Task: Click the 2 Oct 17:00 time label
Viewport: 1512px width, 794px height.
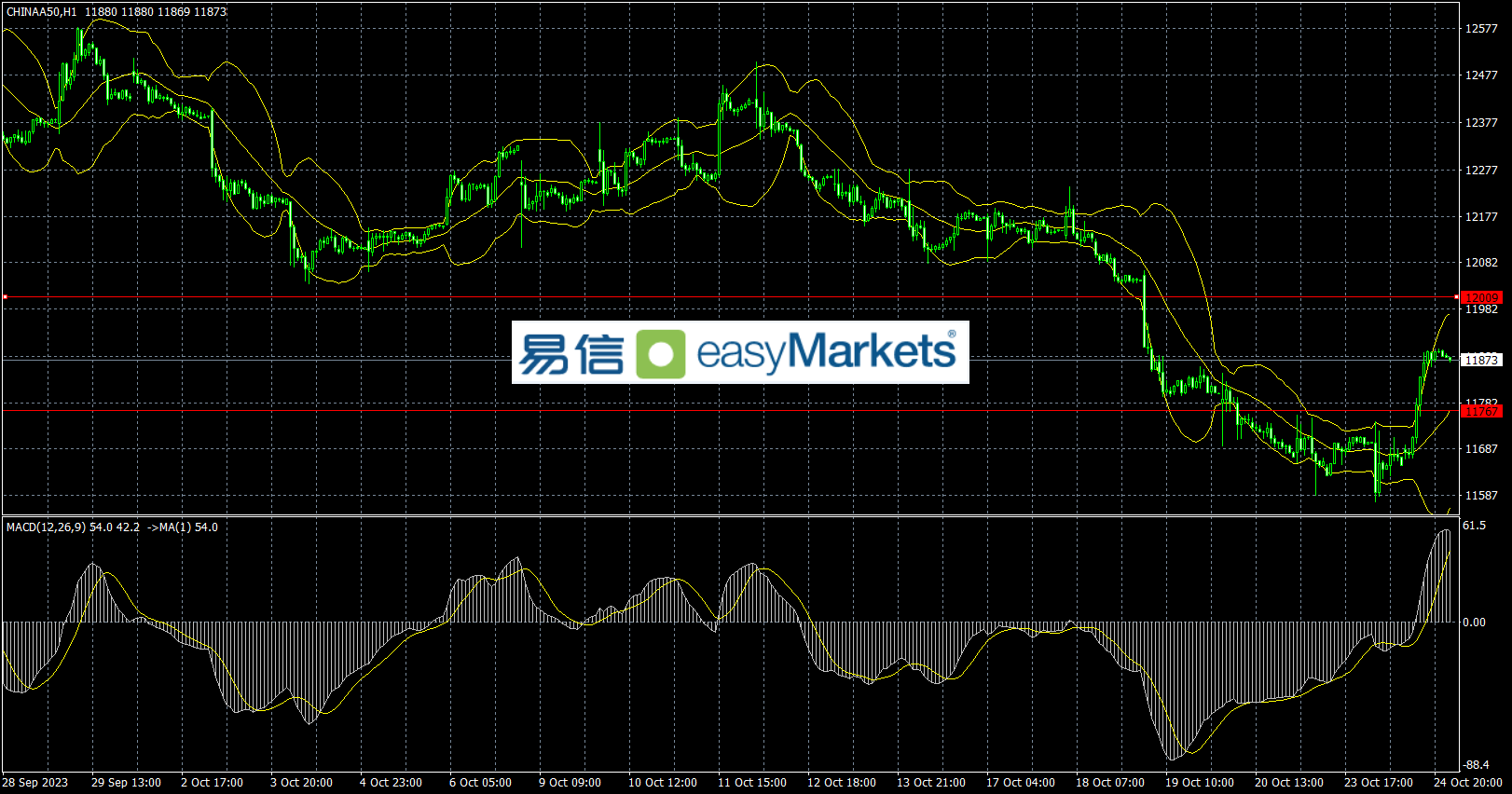Action: click(x=212, y=783)
